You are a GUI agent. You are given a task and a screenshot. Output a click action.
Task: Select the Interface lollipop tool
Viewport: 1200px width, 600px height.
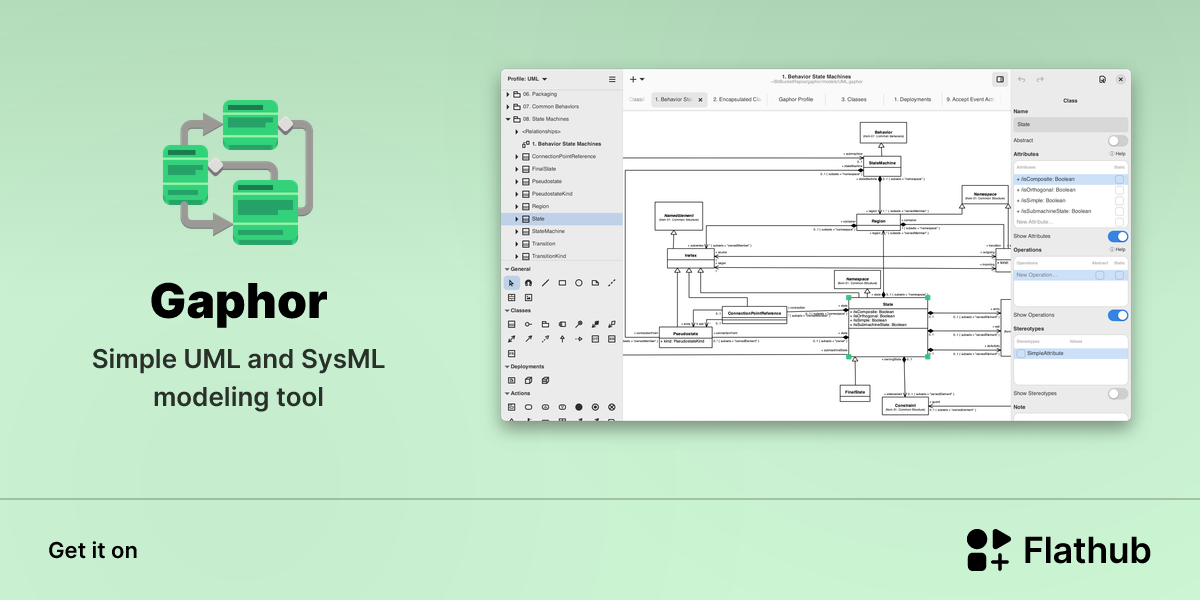click(x=528, y=324)
